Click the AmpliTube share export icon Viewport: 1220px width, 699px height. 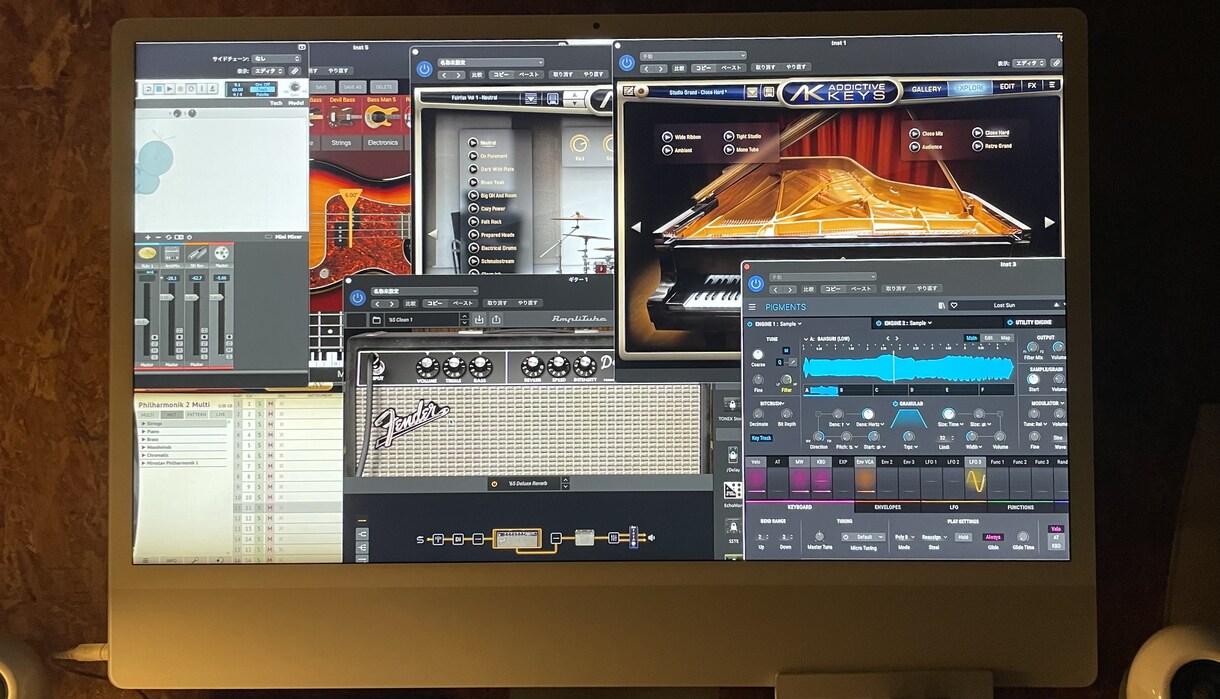496,320
